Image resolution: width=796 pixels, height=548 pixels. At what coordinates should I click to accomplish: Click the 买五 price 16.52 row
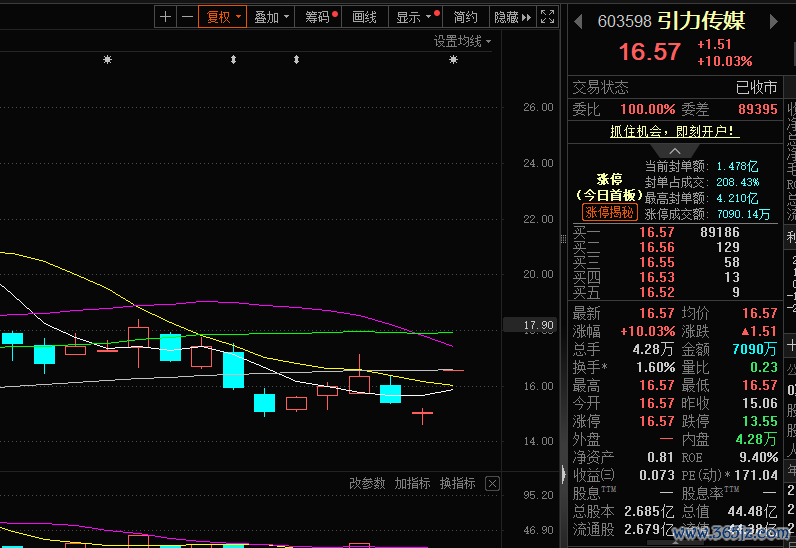coord(675,293)
